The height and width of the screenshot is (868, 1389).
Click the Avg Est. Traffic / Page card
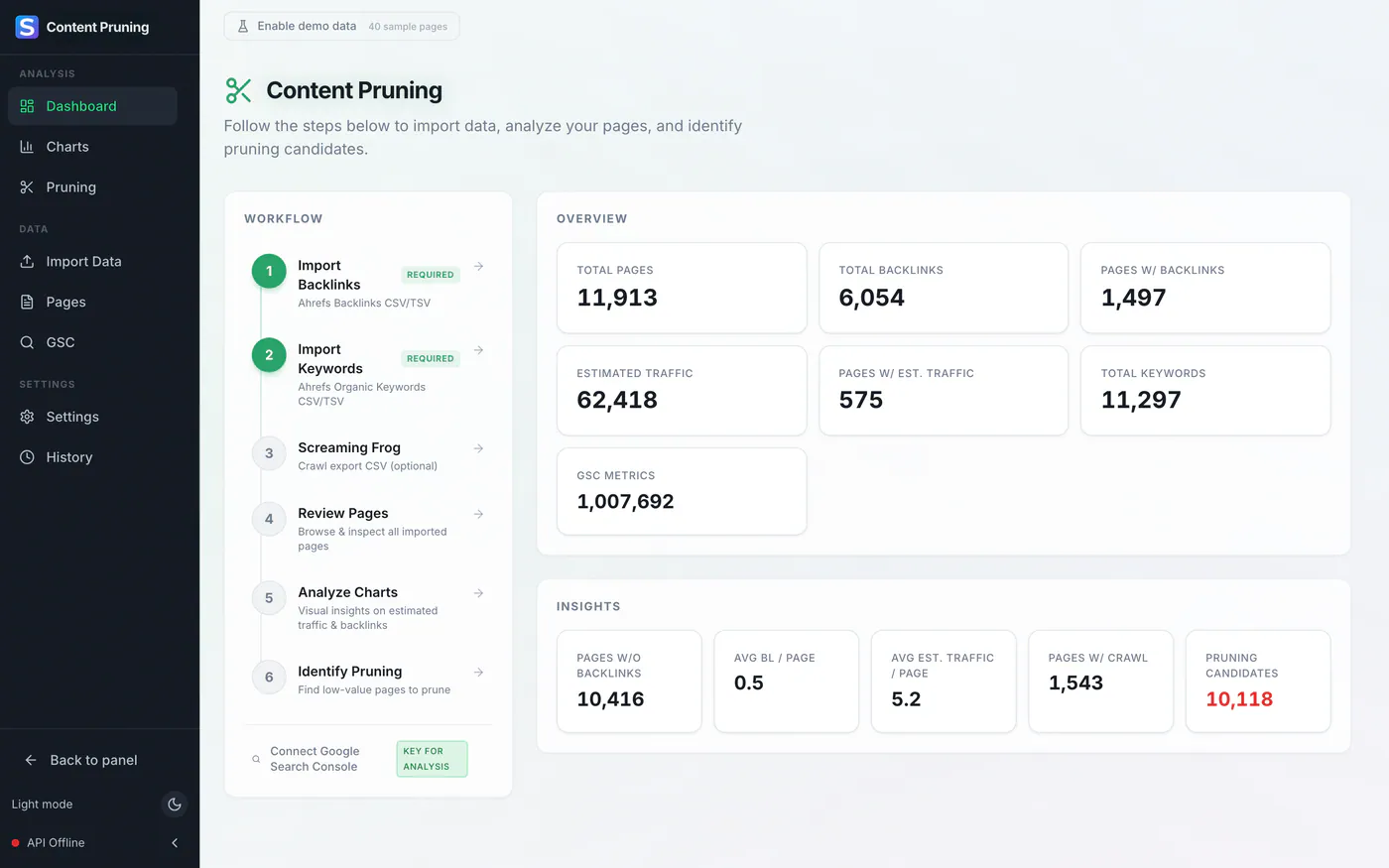pyautogui.click(x=944, y=682)
